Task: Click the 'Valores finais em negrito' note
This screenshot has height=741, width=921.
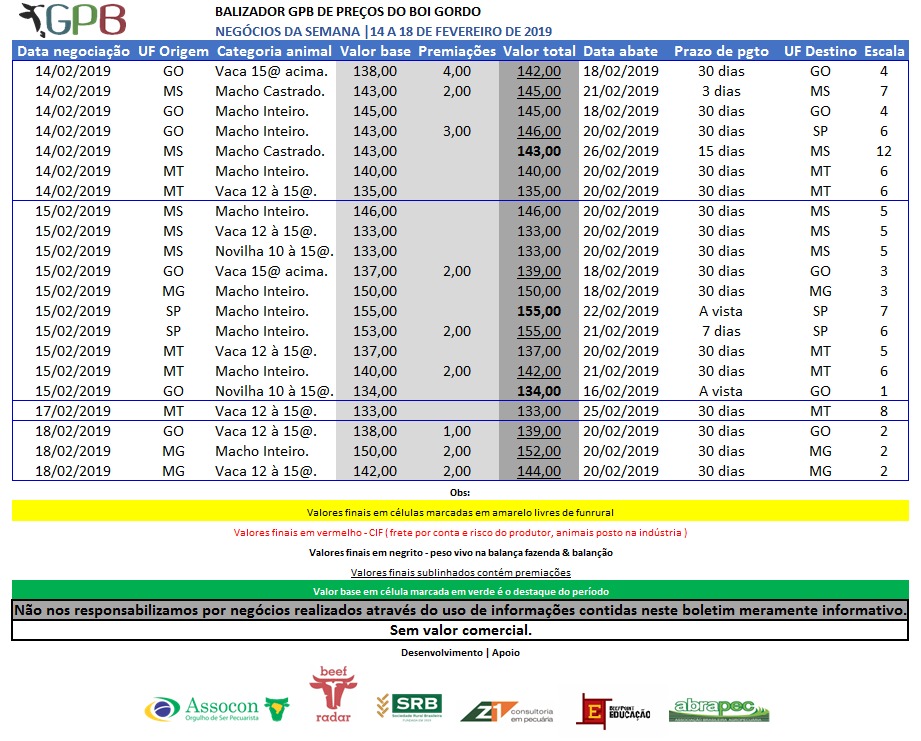Action: click(x=460, y=553)
